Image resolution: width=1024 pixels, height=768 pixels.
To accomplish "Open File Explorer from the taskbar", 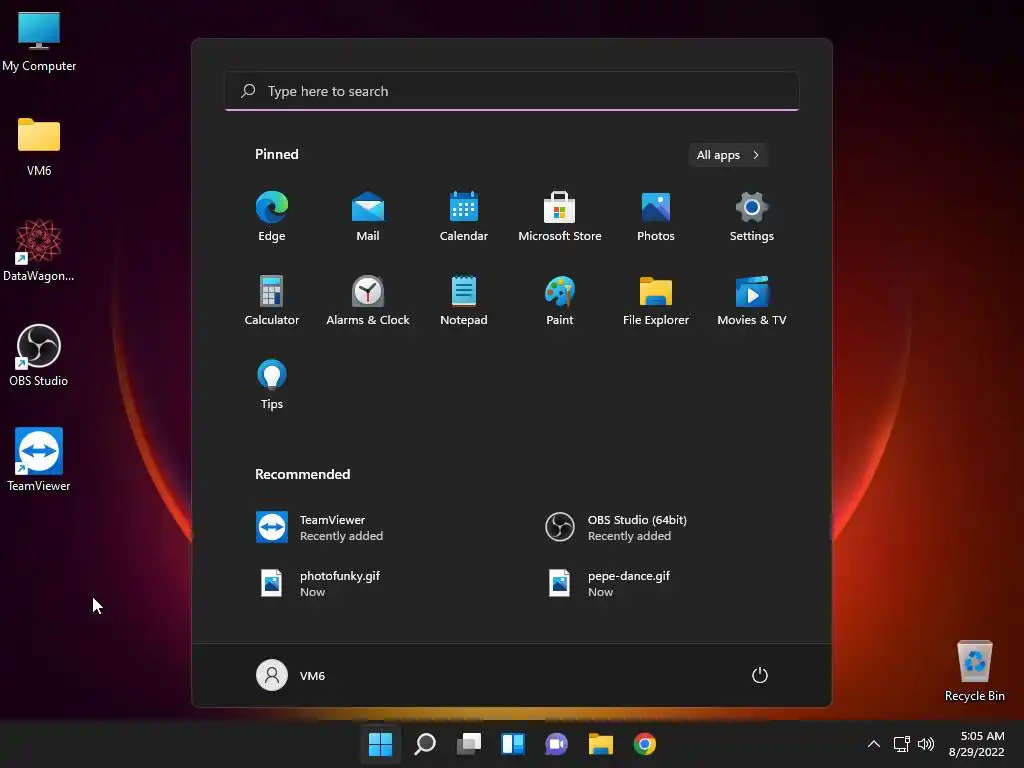I will tap(601, 744).
